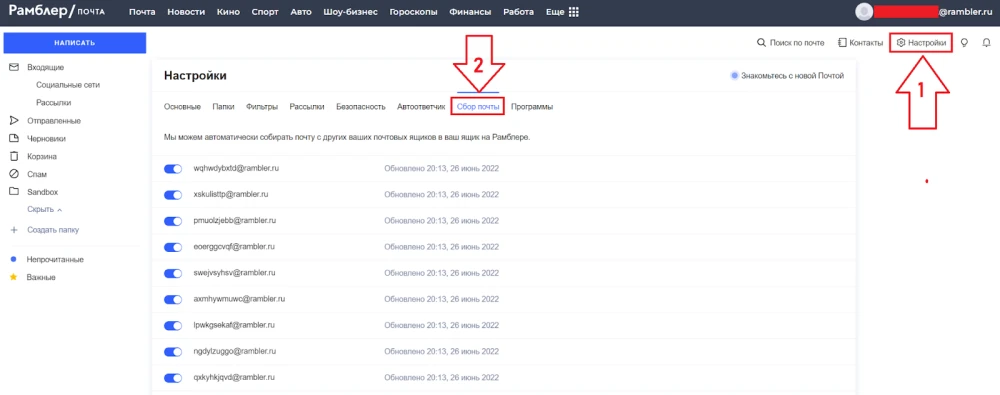Turn off pmuolzjebb@rambler.ru mail collection

pos(173,221)
